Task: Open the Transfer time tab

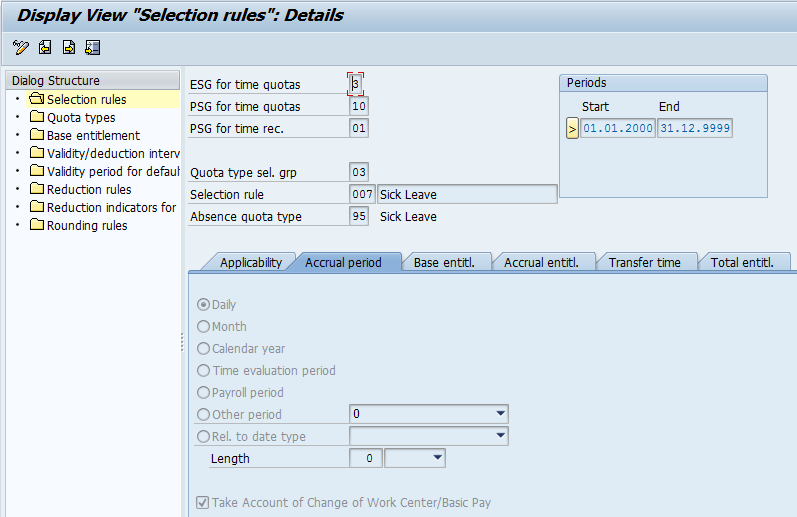Action: coord(644,263)
